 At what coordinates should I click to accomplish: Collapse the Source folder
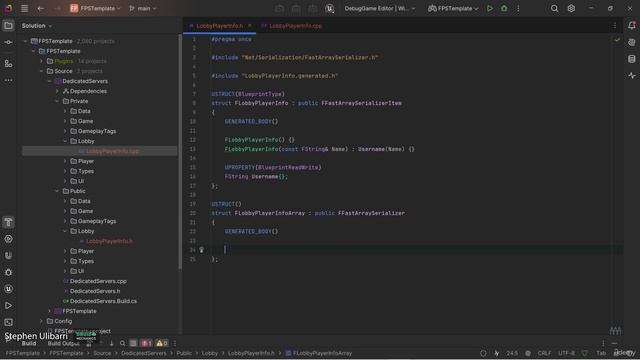(x=41, y=71)
